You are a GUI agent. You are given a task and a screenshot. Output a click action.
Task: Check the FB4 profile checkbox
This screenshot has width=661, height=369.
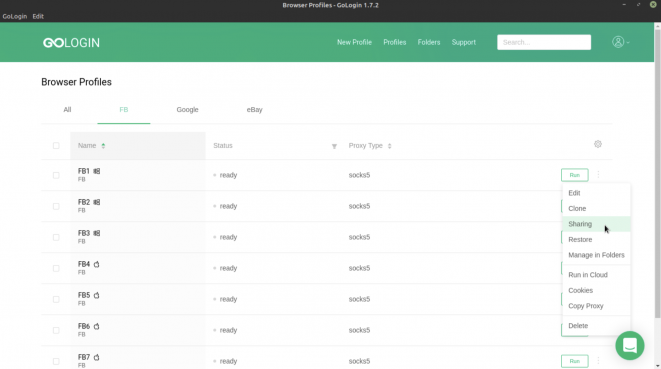(56, 268)
